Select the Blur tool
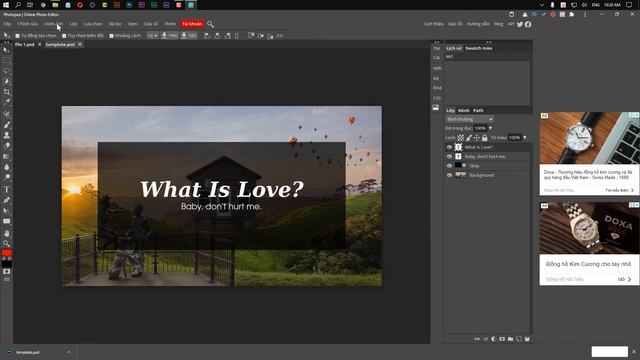The height and width of the screenshot is (360, 640). pyautogui.click(x=6, y=167)
